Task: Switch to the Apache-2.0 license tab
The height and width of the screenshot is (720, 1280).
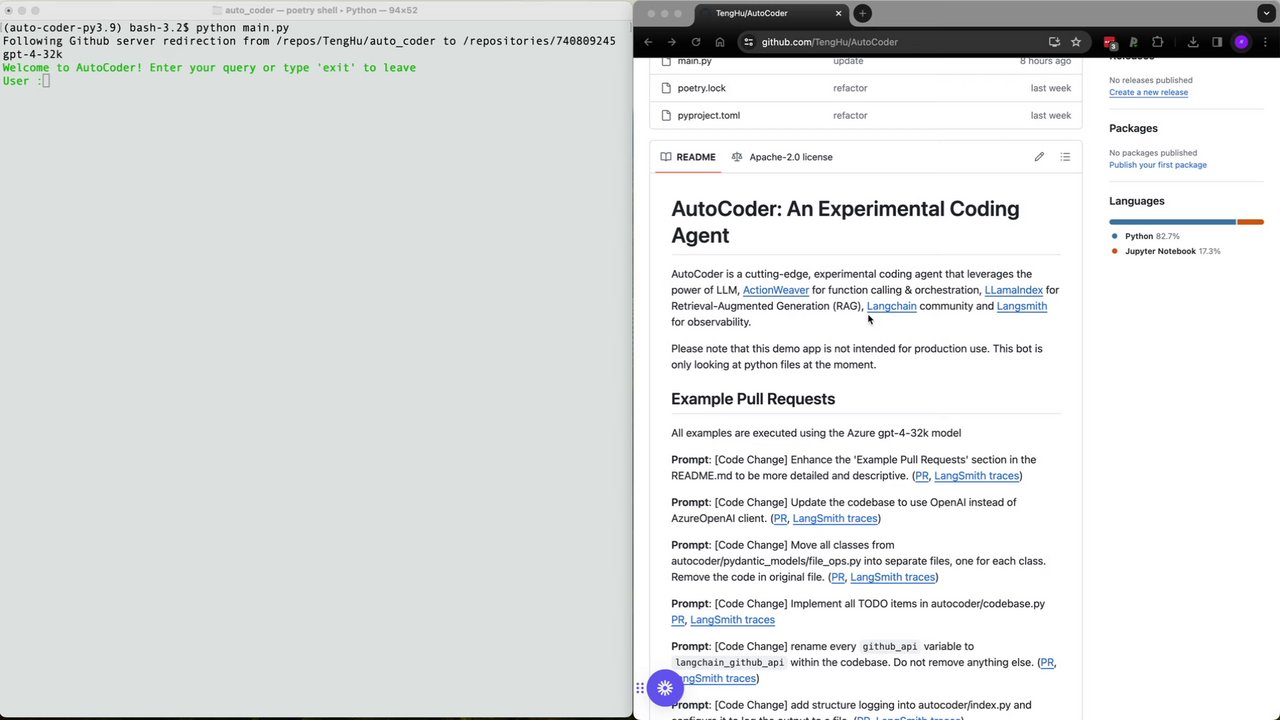Action: 782,157
